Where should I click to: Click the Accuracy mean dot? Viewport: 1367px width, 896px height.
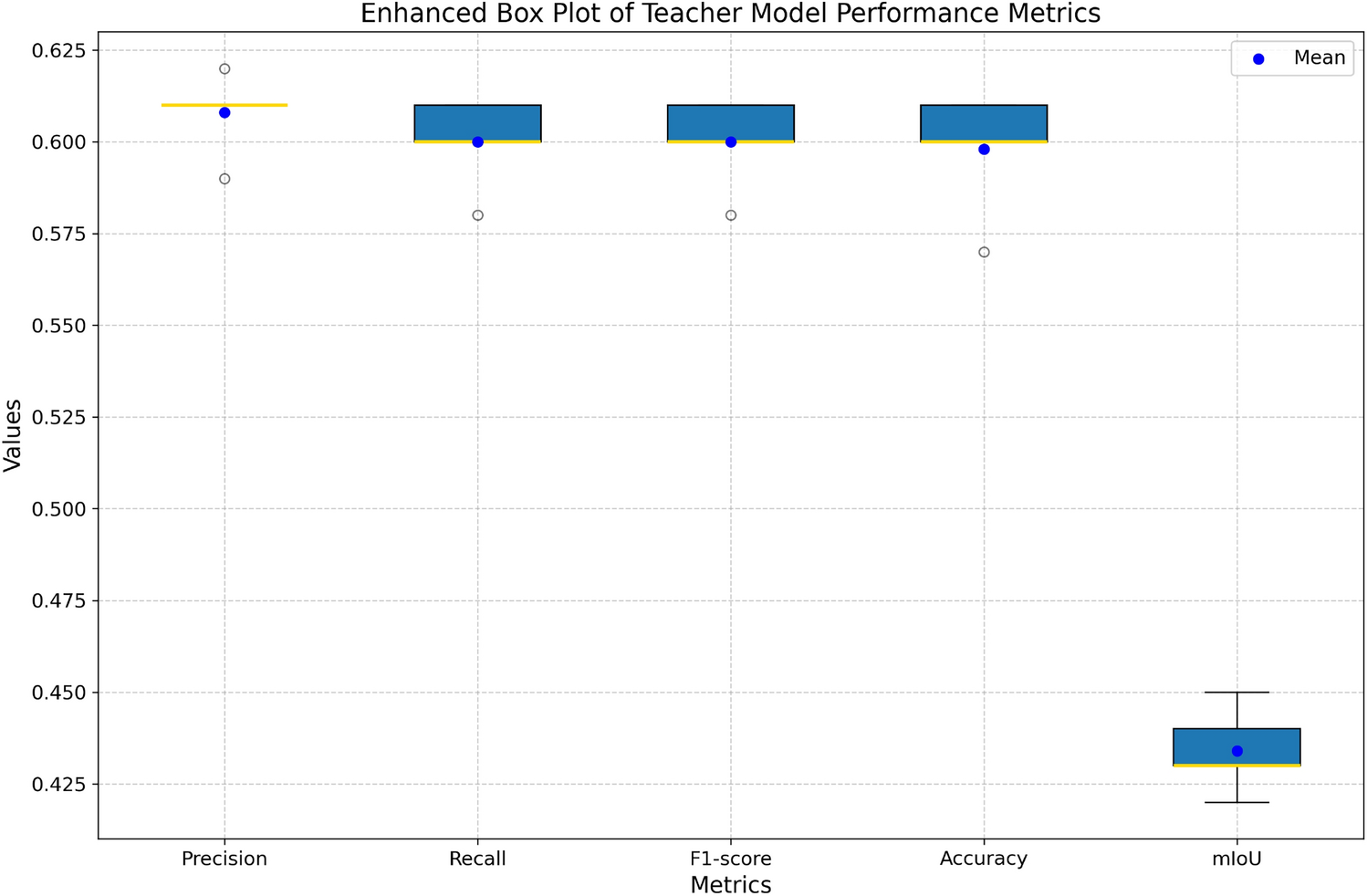tap(984, 149)
